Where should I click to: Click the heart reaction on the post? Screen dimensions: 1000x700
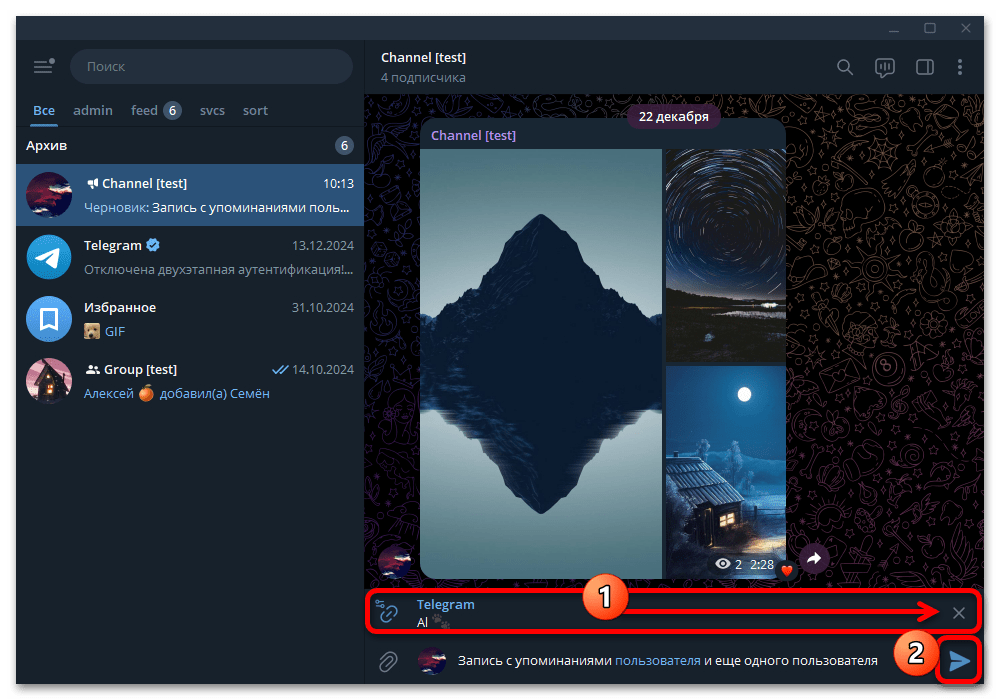pos(787,570)
